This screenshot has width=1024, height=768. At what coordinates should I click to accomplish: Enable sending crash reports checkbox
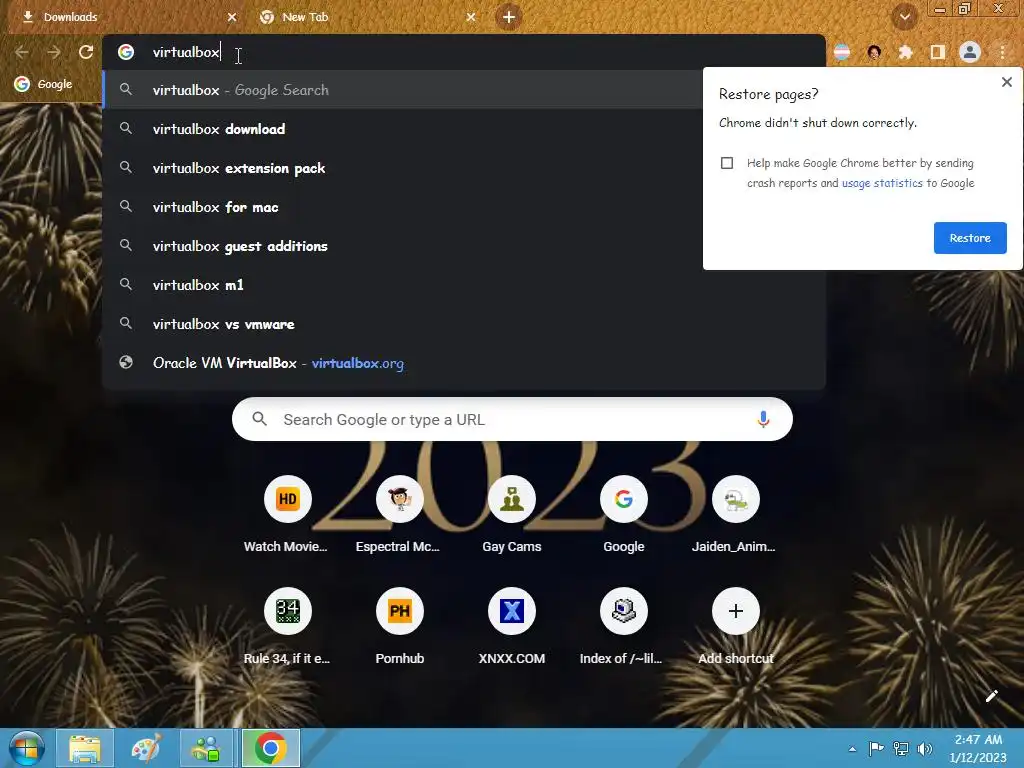[727, 163]
